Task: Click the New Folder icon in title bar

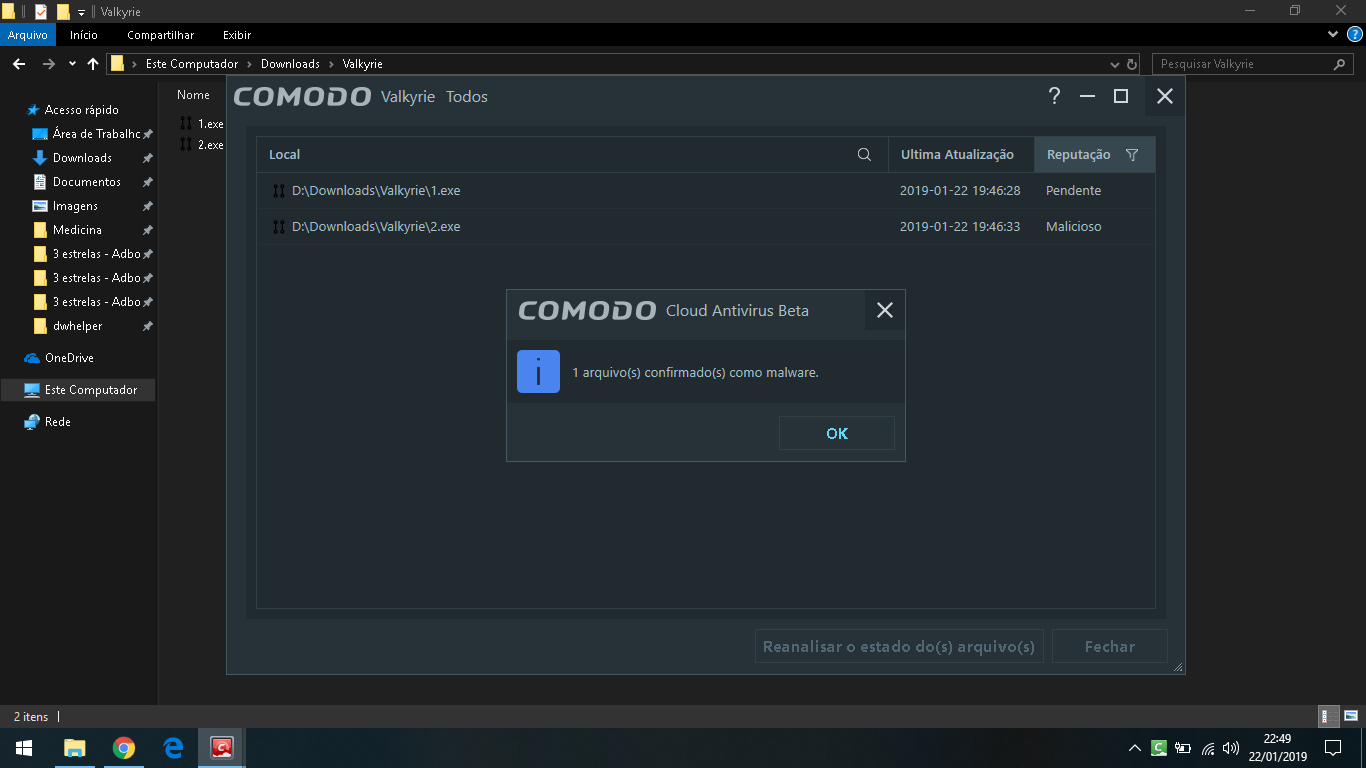Action: tap(63, 12)
